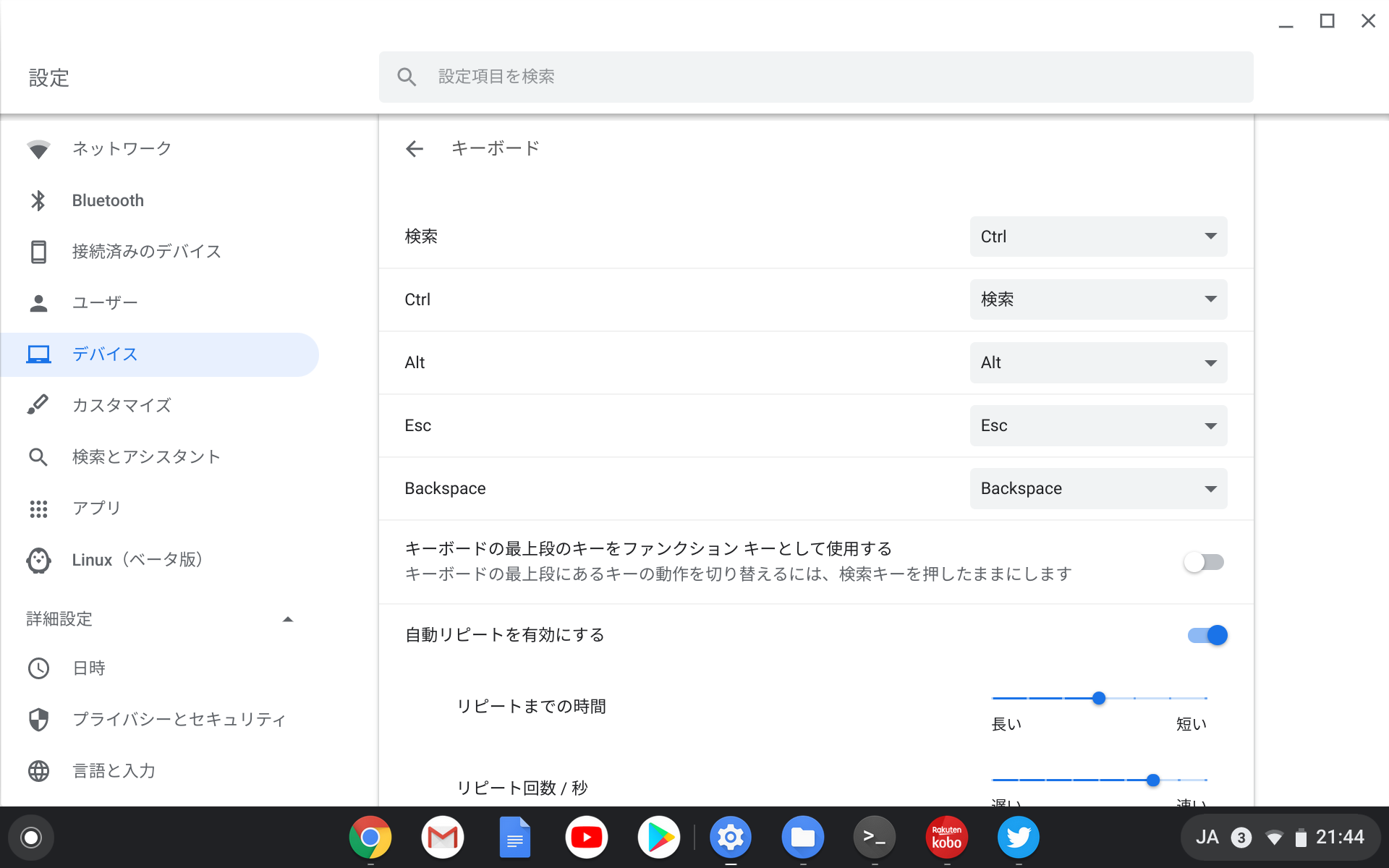Open the Ctrl key mapping dropdown
1389x868 pixels.
pyautogui.click(x=1098, y=299)
